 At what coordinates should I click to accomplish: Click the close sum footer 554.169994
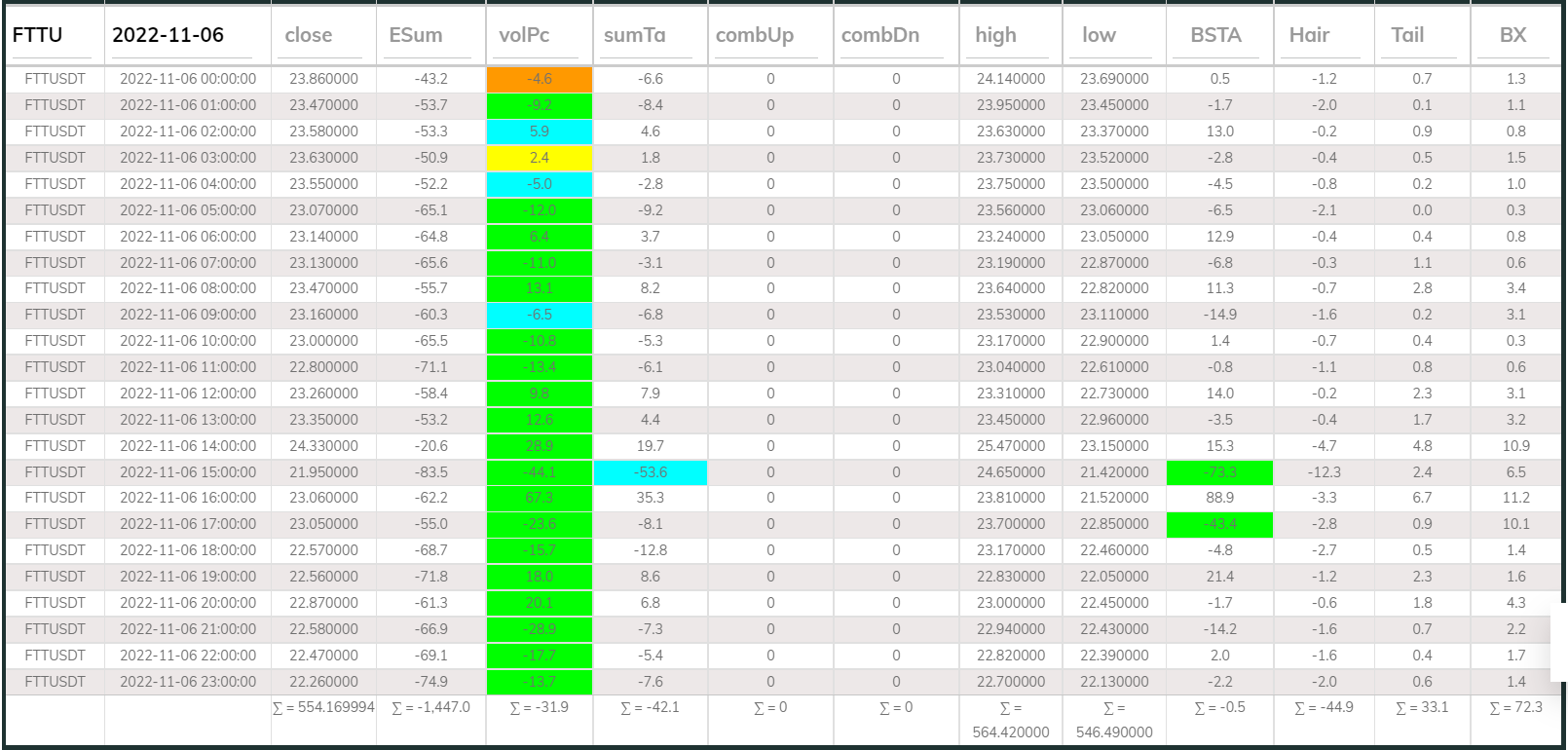(323, 707)
